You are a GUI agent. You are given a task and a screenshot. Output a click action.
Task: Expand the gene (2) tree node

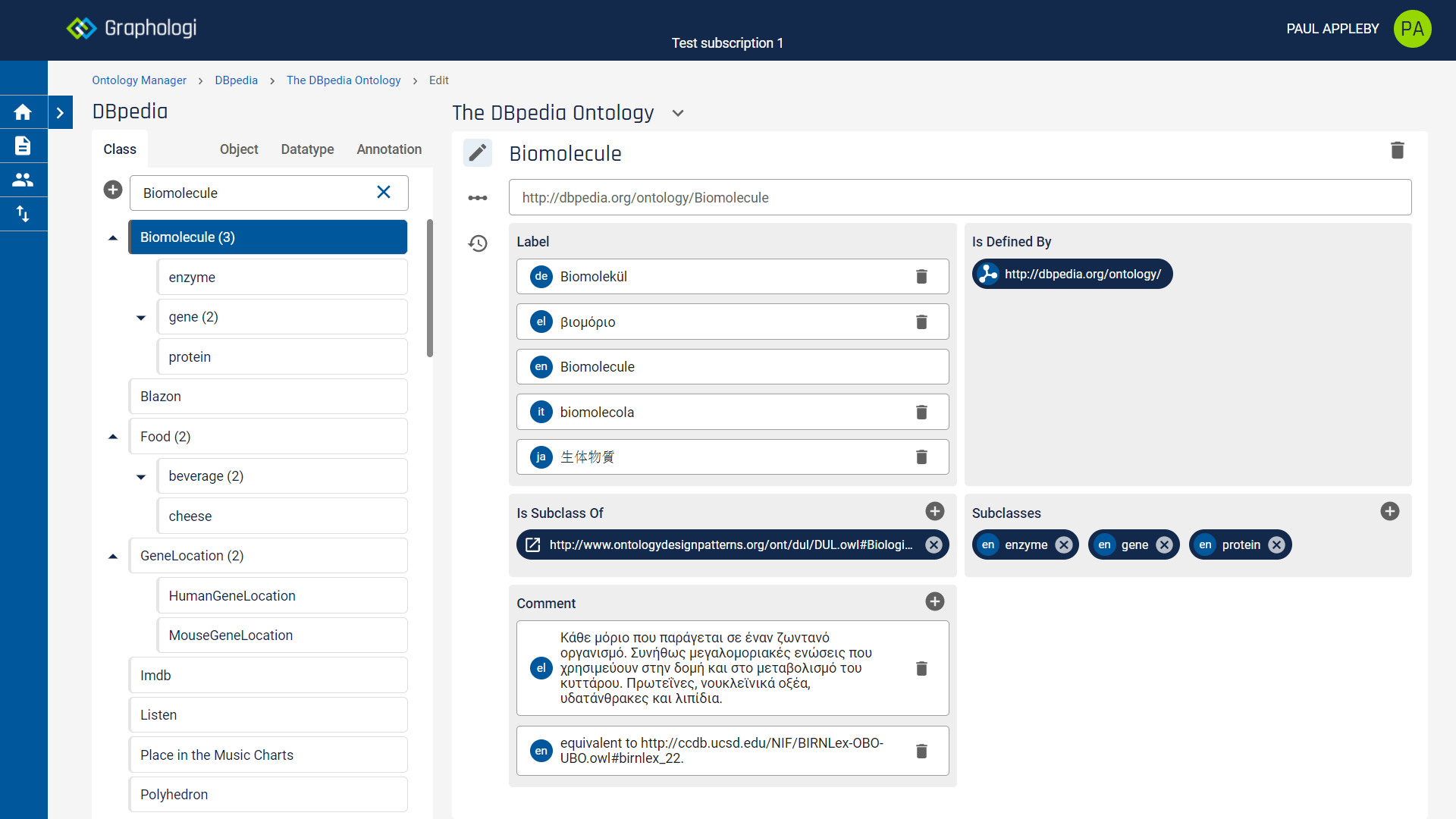[141, 317]
